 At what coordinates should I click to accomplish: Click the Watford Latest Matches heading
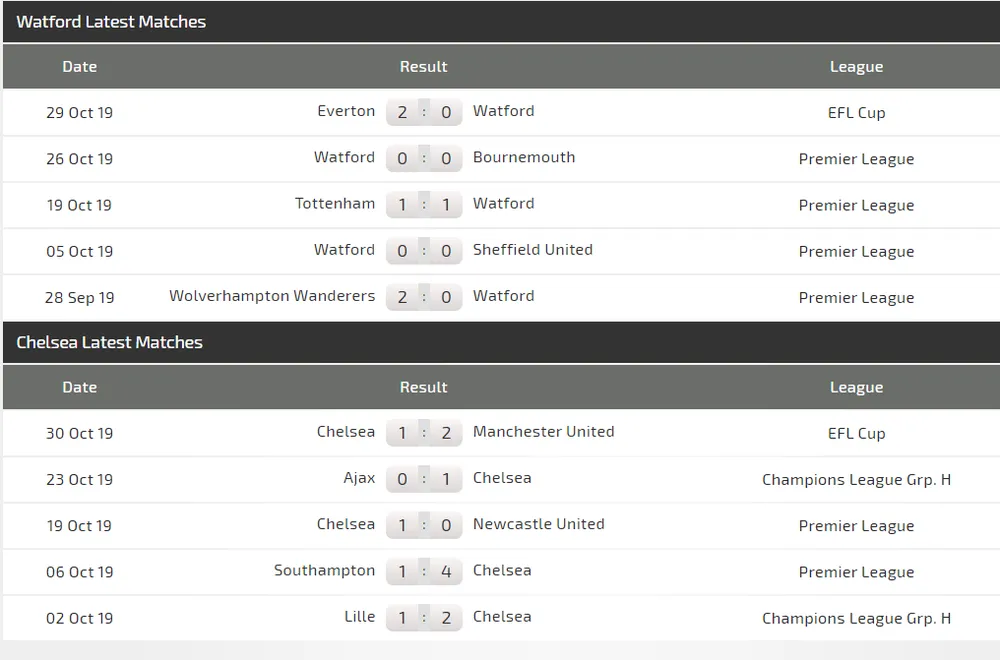pos(111,21)
